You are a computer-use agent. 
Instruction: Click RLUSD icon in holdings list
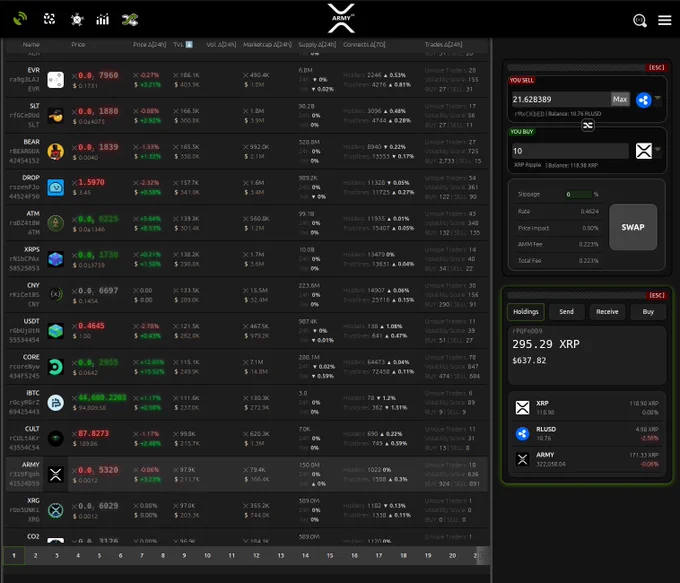coord(522,433)
